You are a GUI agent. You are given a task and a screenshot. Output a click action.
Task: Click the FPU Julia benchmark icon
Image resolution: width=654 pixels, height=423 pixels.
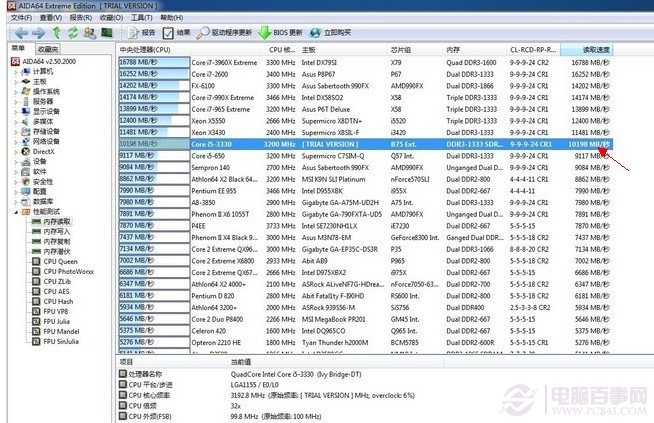coord(37,322)
